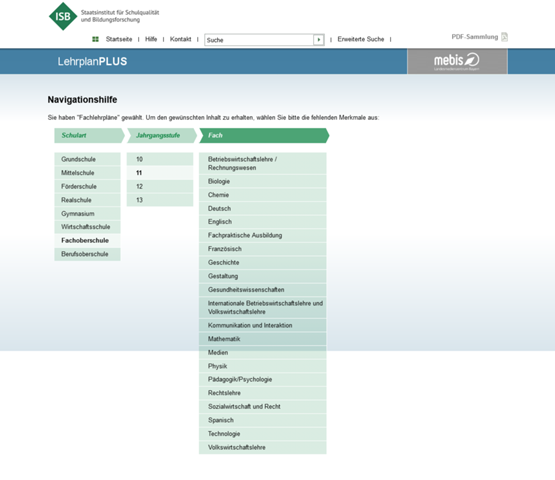The height and width of the screenshot is (480, 555).
Task: Select grade level 12
Action: tap(160, 187)
